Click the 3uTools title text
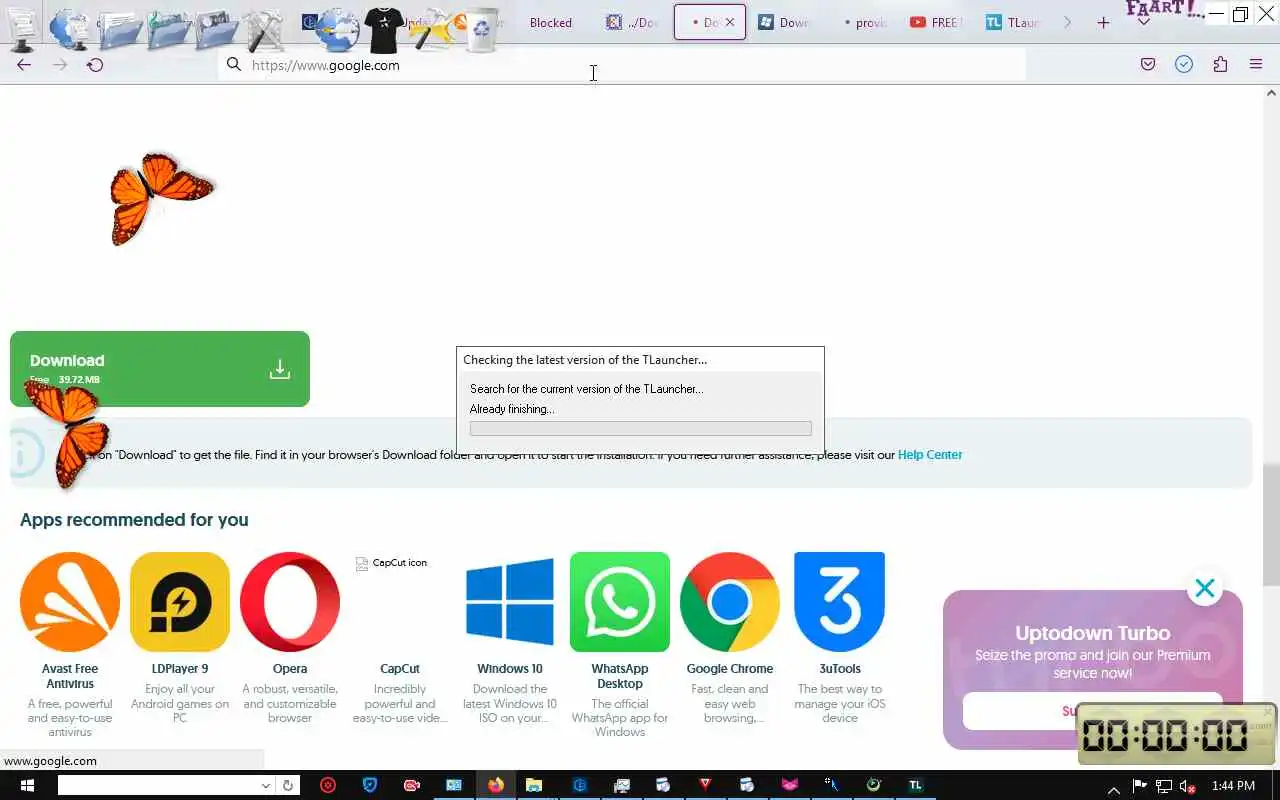This screenshot has height=800, width=1280. click(840, 669)
